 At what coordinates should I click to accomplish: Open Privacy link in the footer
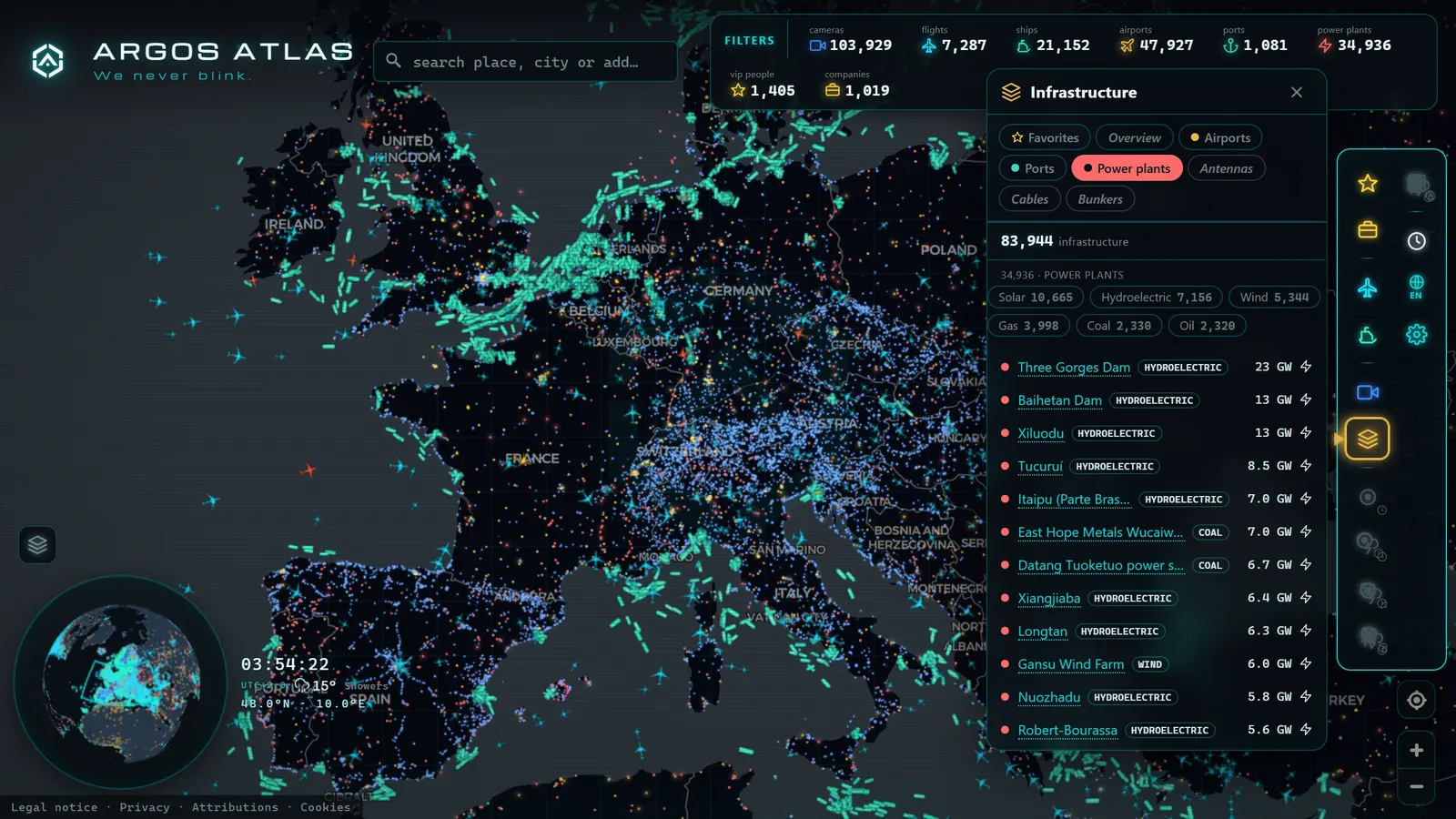[x=145, y=807]
